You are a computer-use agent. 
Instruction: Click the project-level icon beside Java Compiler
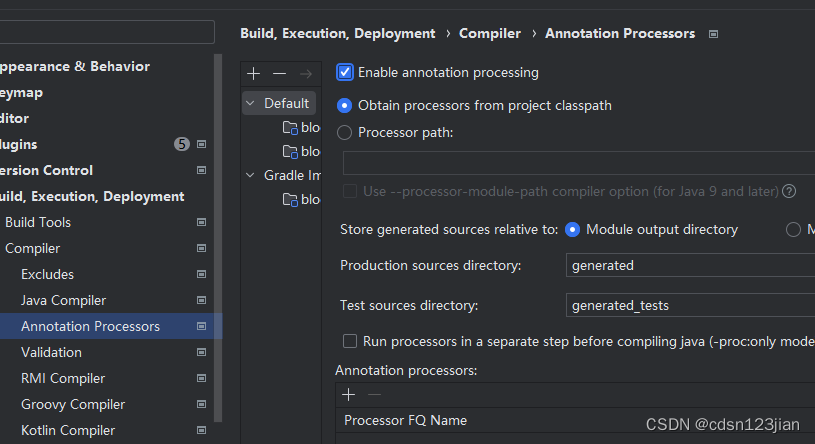click(x=201, y=300)
